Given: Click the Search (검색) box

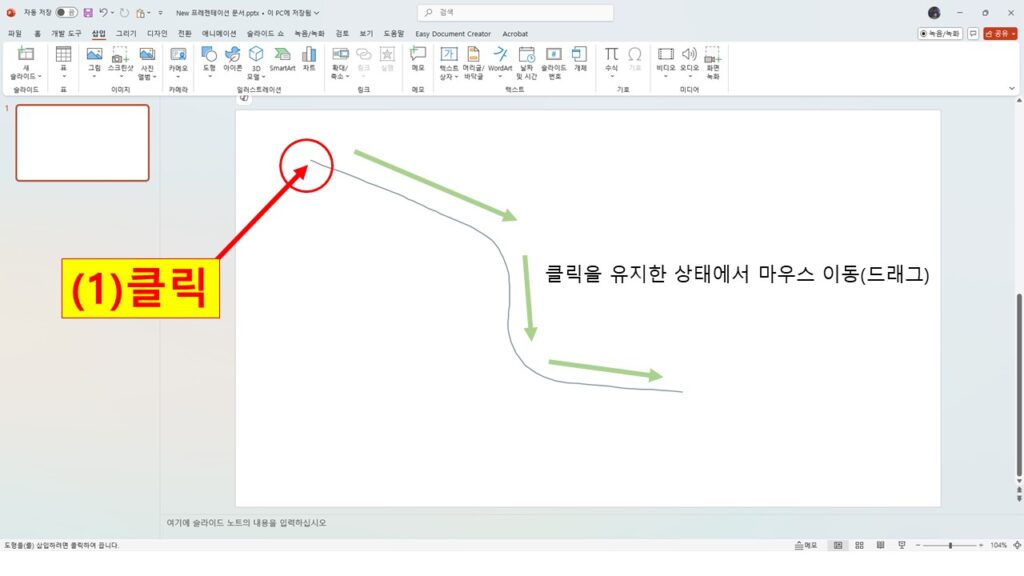Looking at the screenshot, I should pos(515,12).
